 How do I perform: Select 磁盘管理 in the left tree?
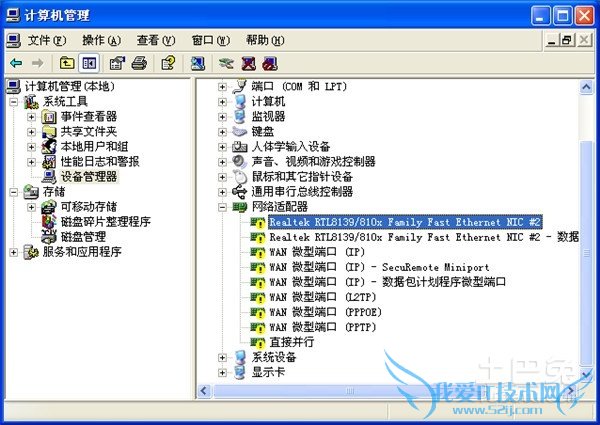pos(83,237)
